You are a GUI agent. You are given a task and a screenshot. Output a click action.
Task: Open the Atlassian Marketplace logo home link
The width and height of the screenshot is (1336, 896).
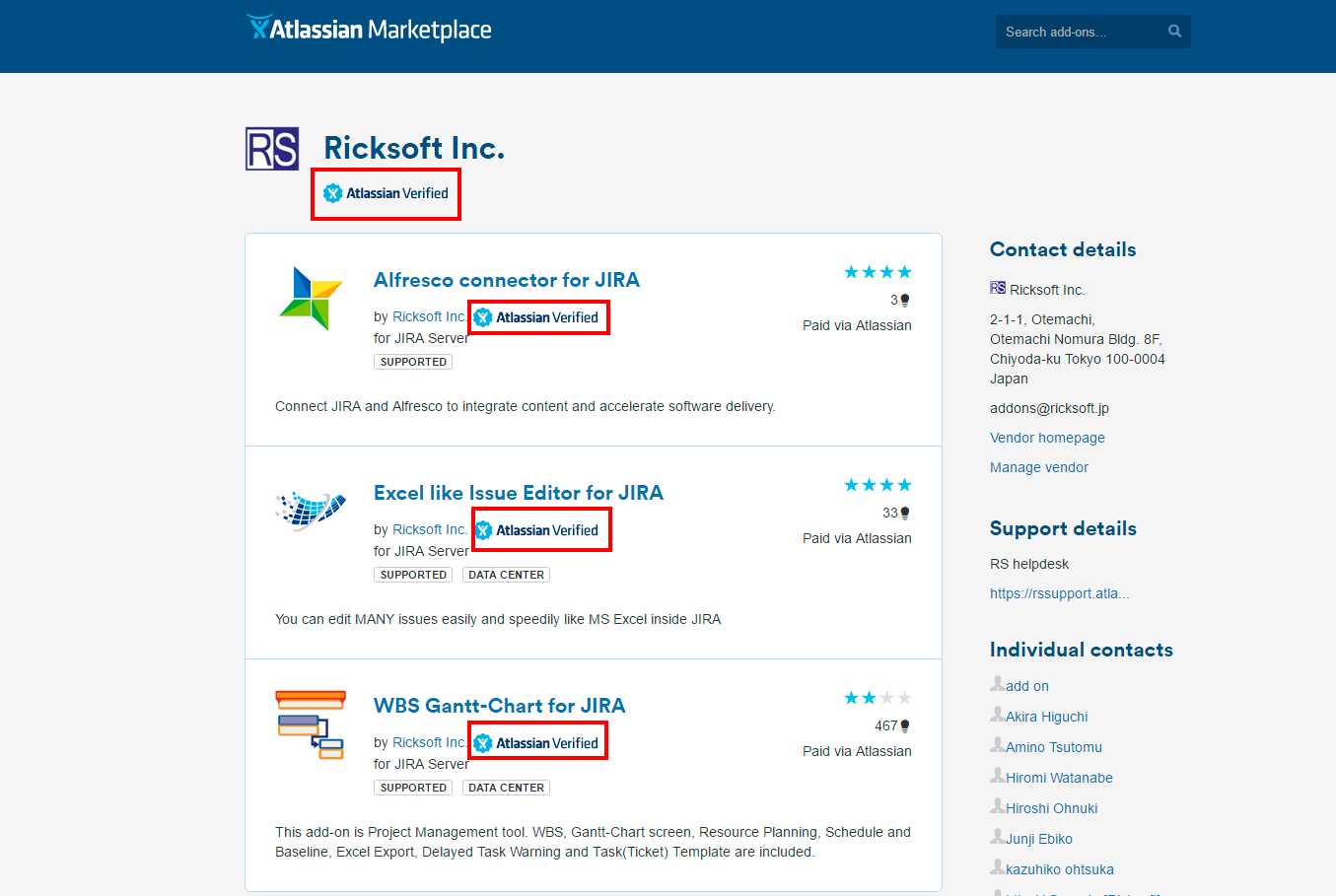[369, 29]
